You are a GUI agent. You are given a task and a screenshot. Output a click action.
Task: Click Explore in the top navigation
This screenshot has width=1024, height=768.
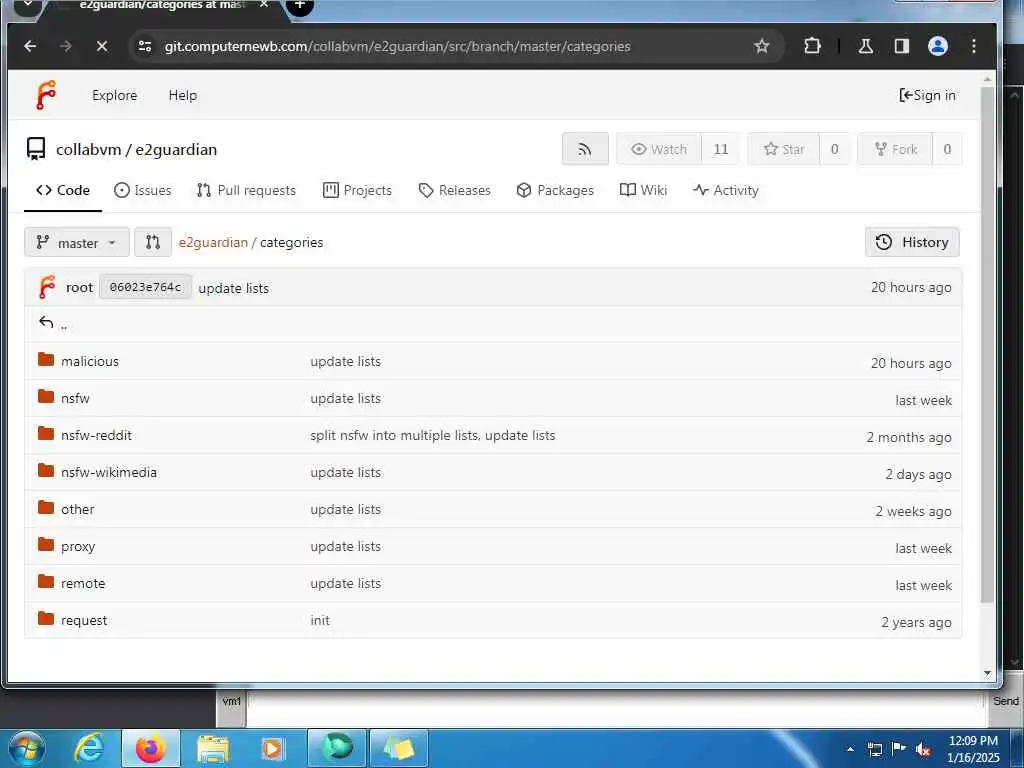(x=114, y=95)
